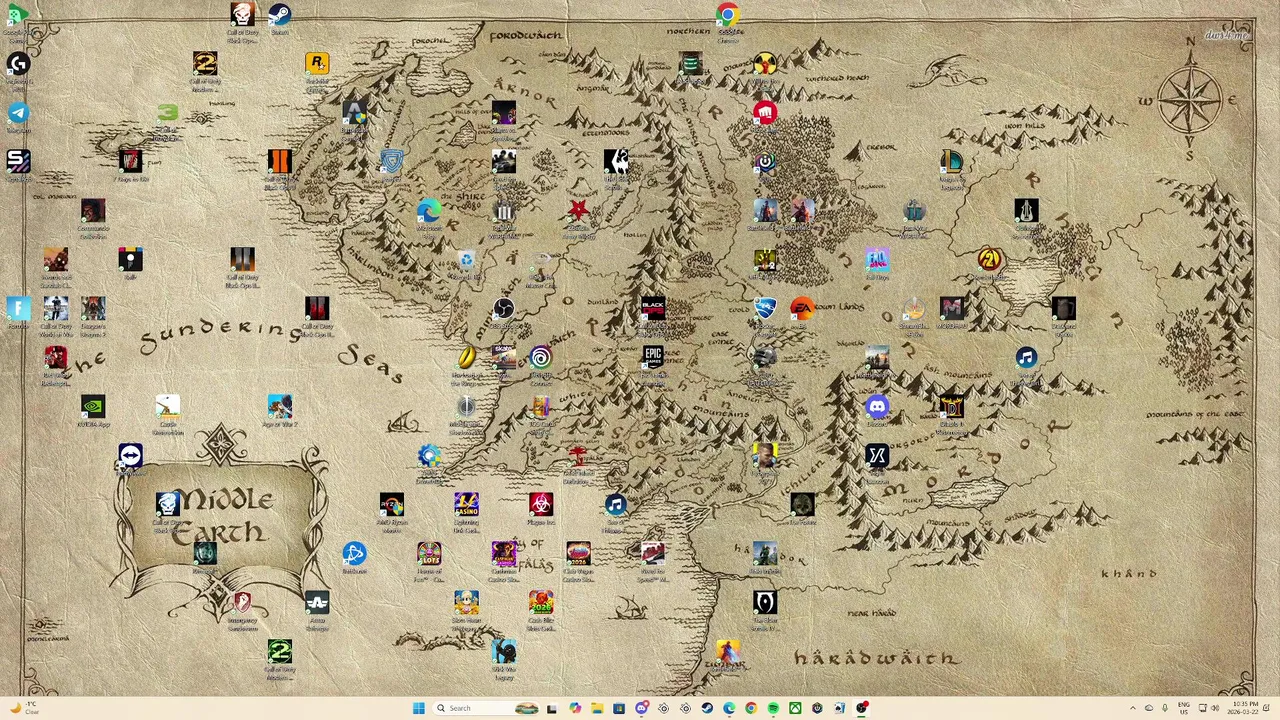Select the Recycle Bin icon
Screen dimensions: 1280x720
pyautogui.click(x=466, y=260)
